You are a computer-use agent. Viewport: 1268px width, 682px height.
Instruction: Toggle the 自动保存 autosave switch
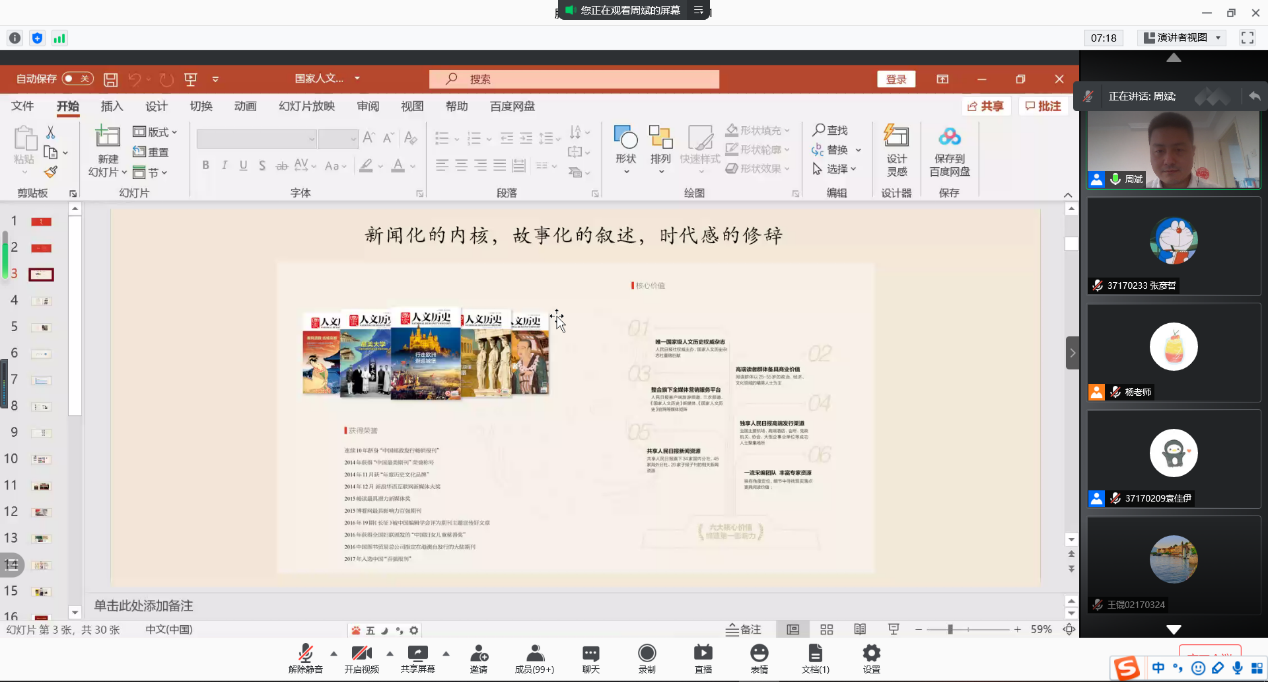click(x=77, y=79)
